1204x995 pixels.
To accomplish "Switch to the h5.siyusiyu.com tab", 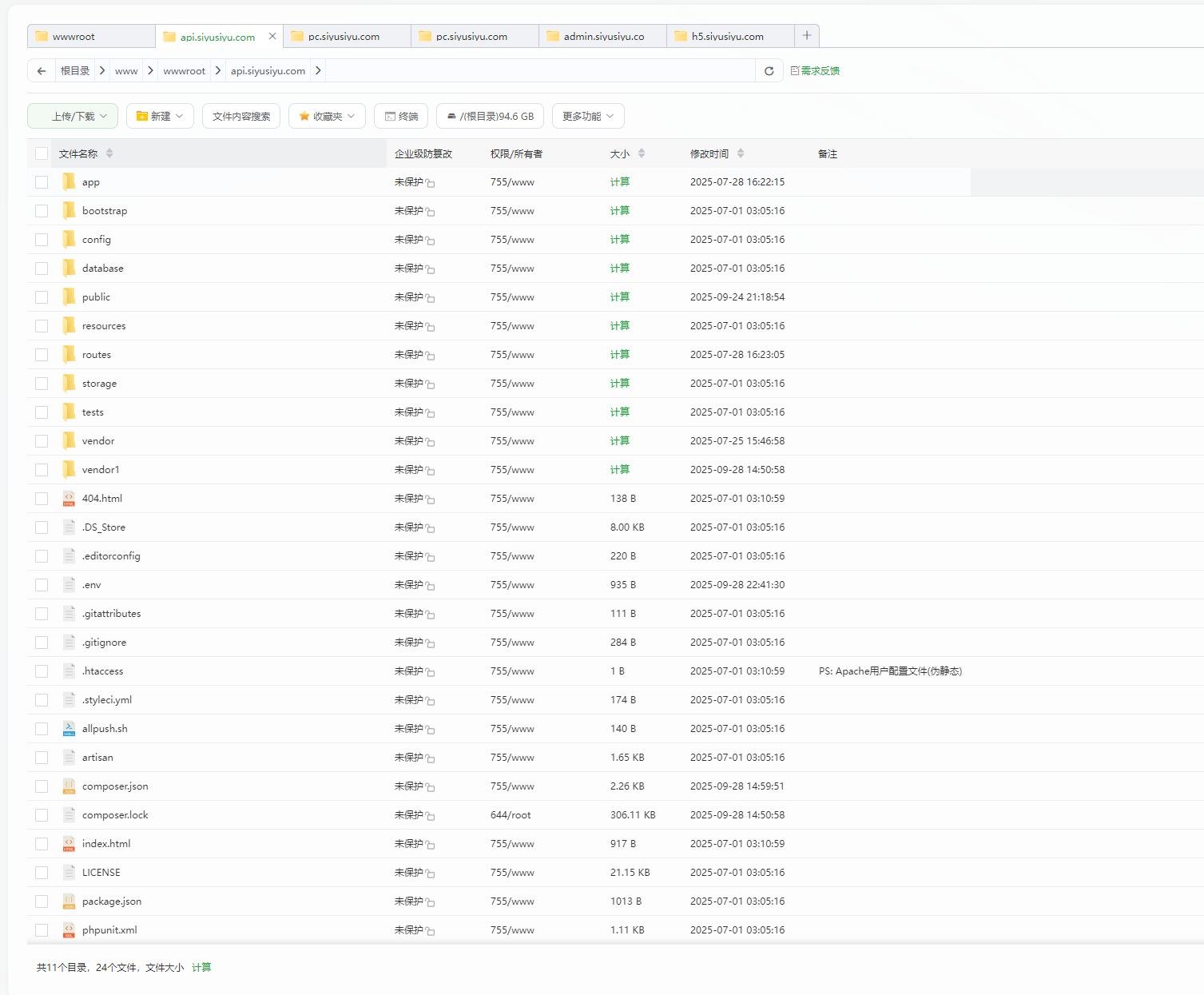I will pos(726,37).
